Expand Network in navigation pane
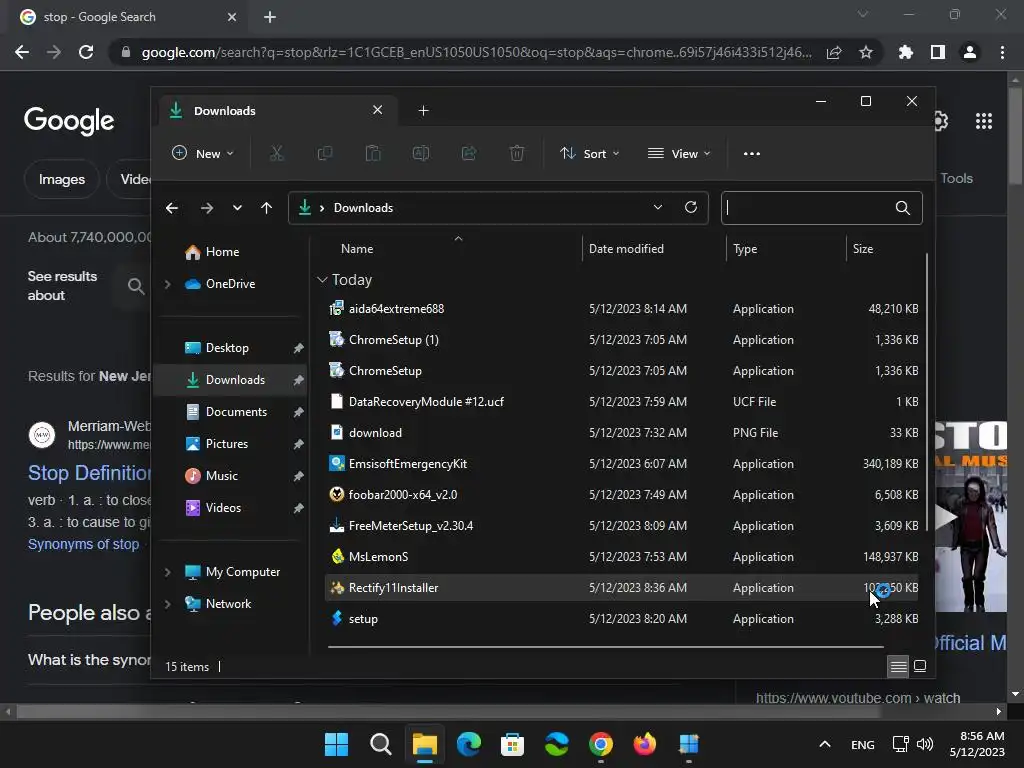 tap(167, 604)
